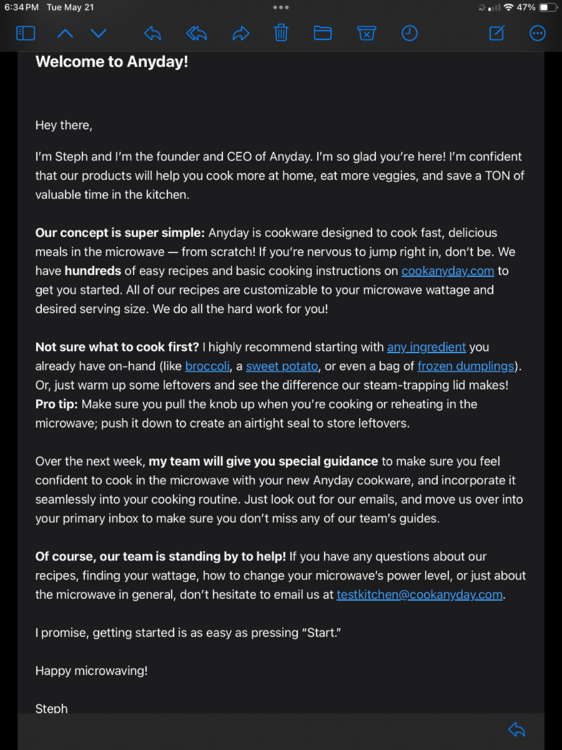Viewport: 562px width, 750px height.
Task: Delete the message using the trash icon
Action: point(281,33)
